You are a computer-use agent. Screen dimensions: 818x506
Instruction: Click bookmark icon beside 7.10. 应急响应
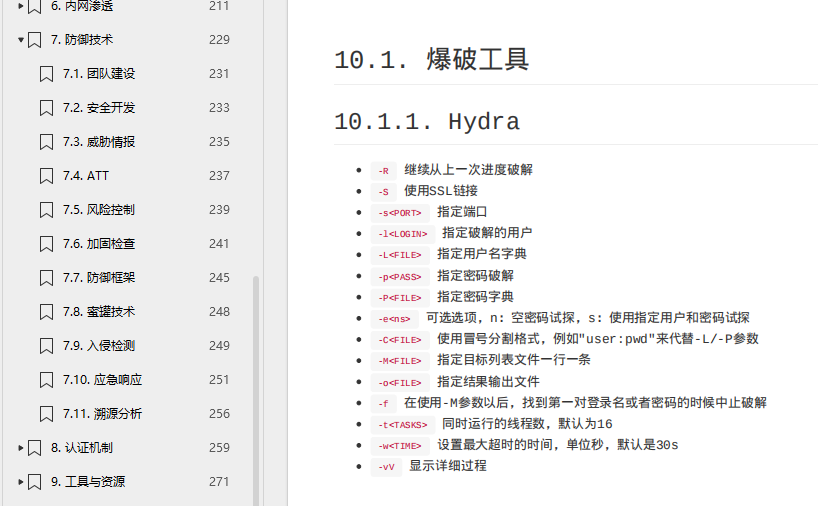click(x=46, y=380)
